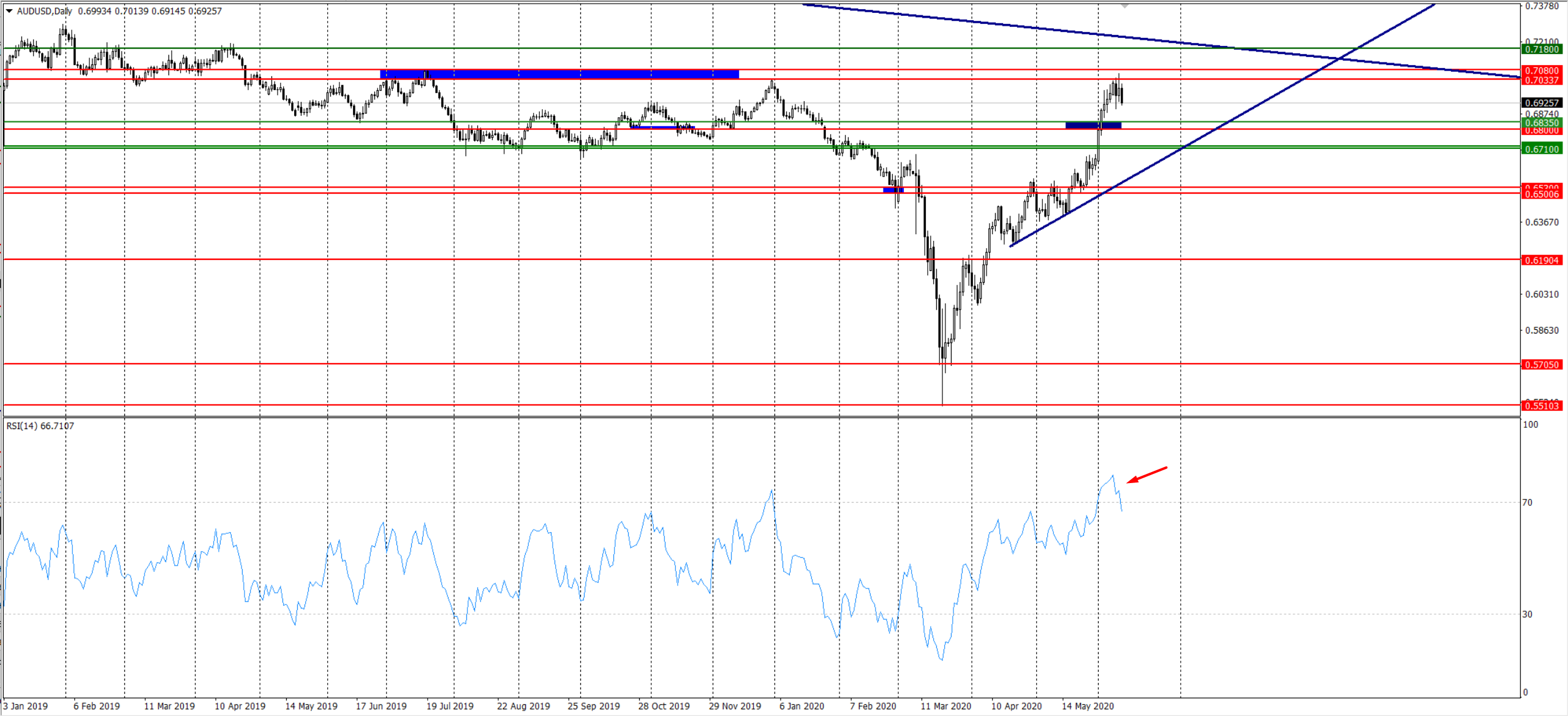Select the long blue rectangle near 0.70800
This screenshot has width=1568, height=716.
559,74
